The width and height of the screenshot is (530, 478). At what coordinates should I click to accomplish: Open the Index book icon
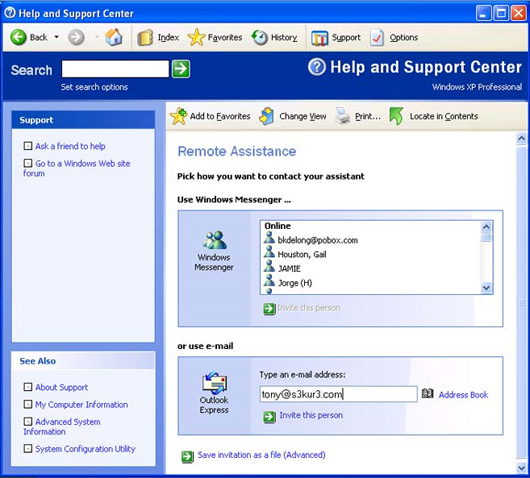[145, 38]
